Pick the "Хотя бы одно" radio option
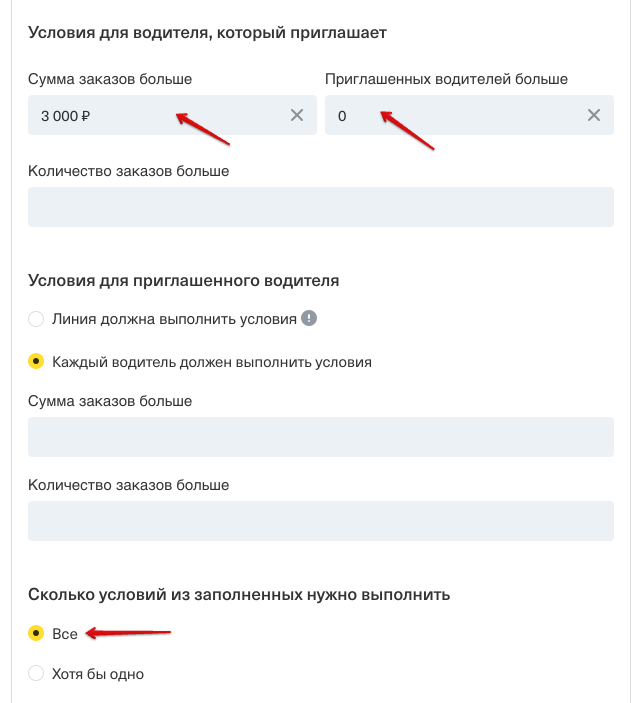The height and width of the screenshot is (703, 641). pyautogui.click(x=37, y=674)
